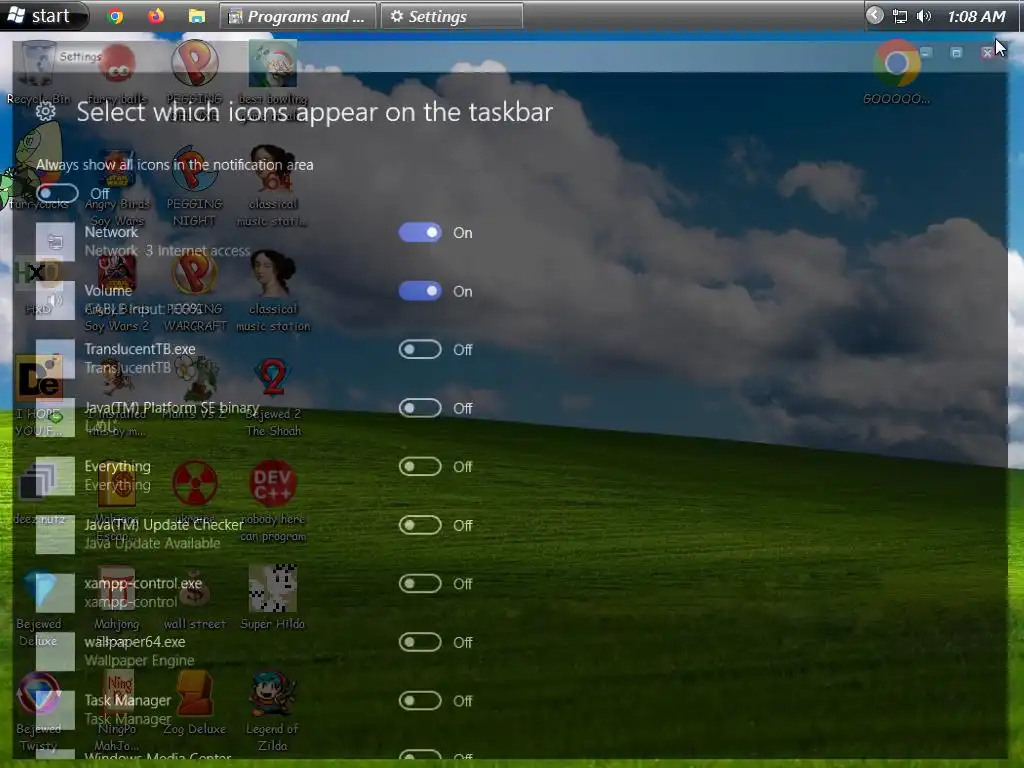Enable the Java(TM) Platform SE binary toggle
This screenshot has height=768, width=1024.
click(x=420, y=408)
